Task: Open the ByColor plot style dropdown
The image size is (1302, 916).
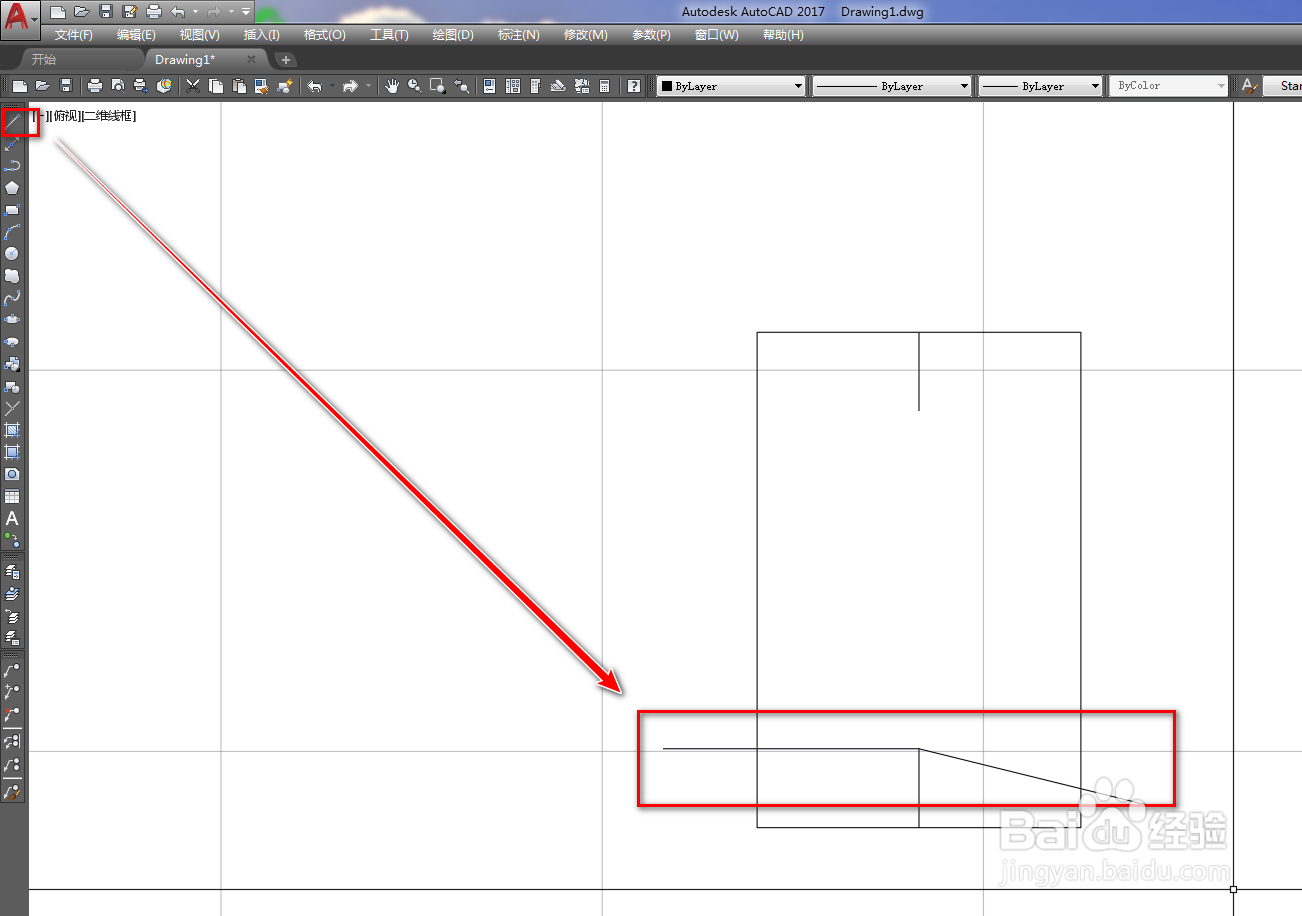Action: (1169, 86)
